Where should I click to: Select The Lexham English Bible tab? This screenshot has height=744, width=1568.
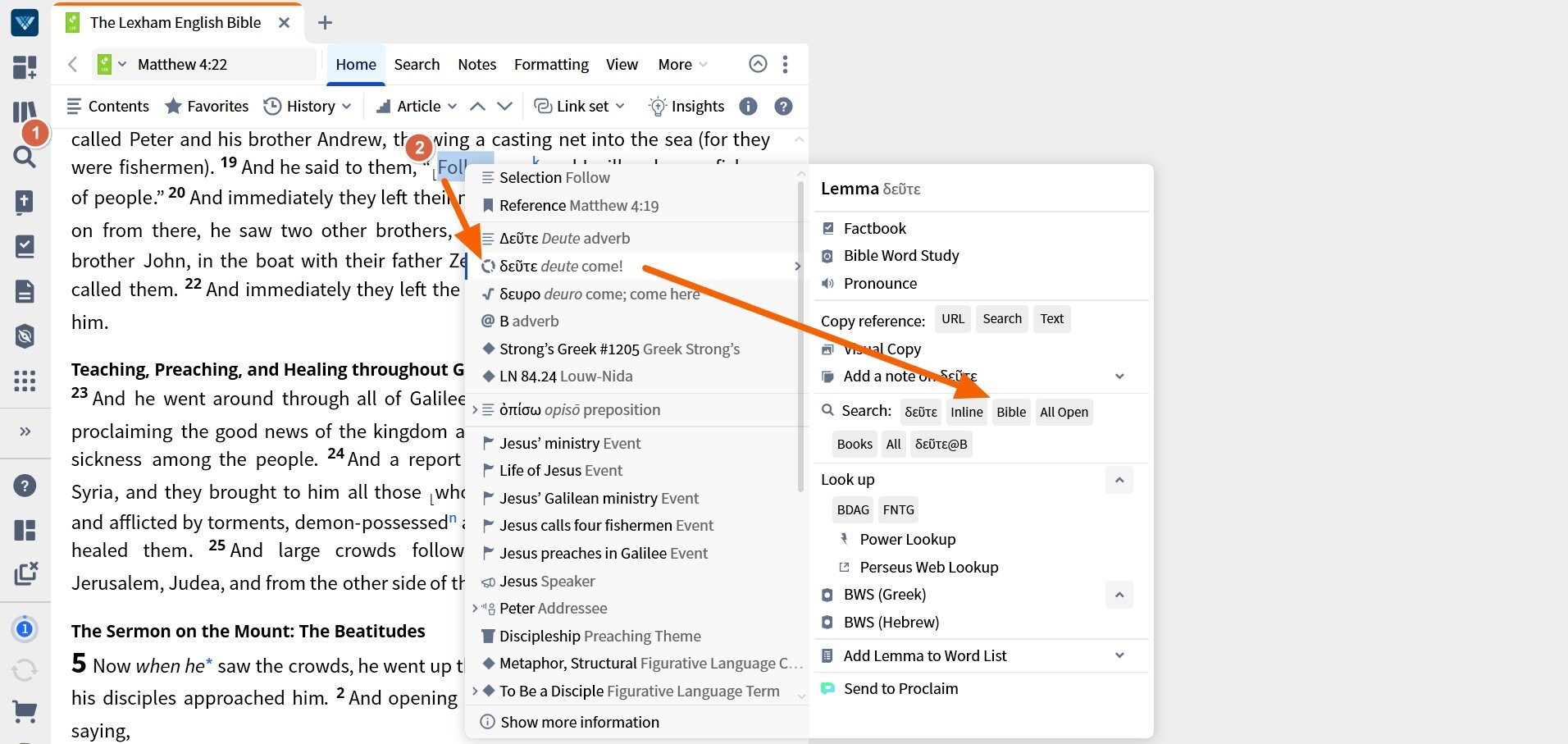[175, 23]
